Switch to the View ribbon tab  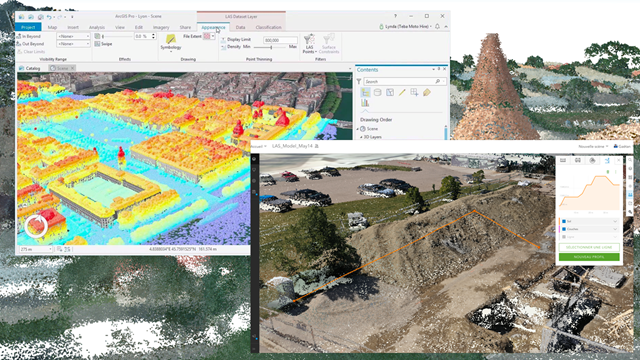tap(120, 27)
